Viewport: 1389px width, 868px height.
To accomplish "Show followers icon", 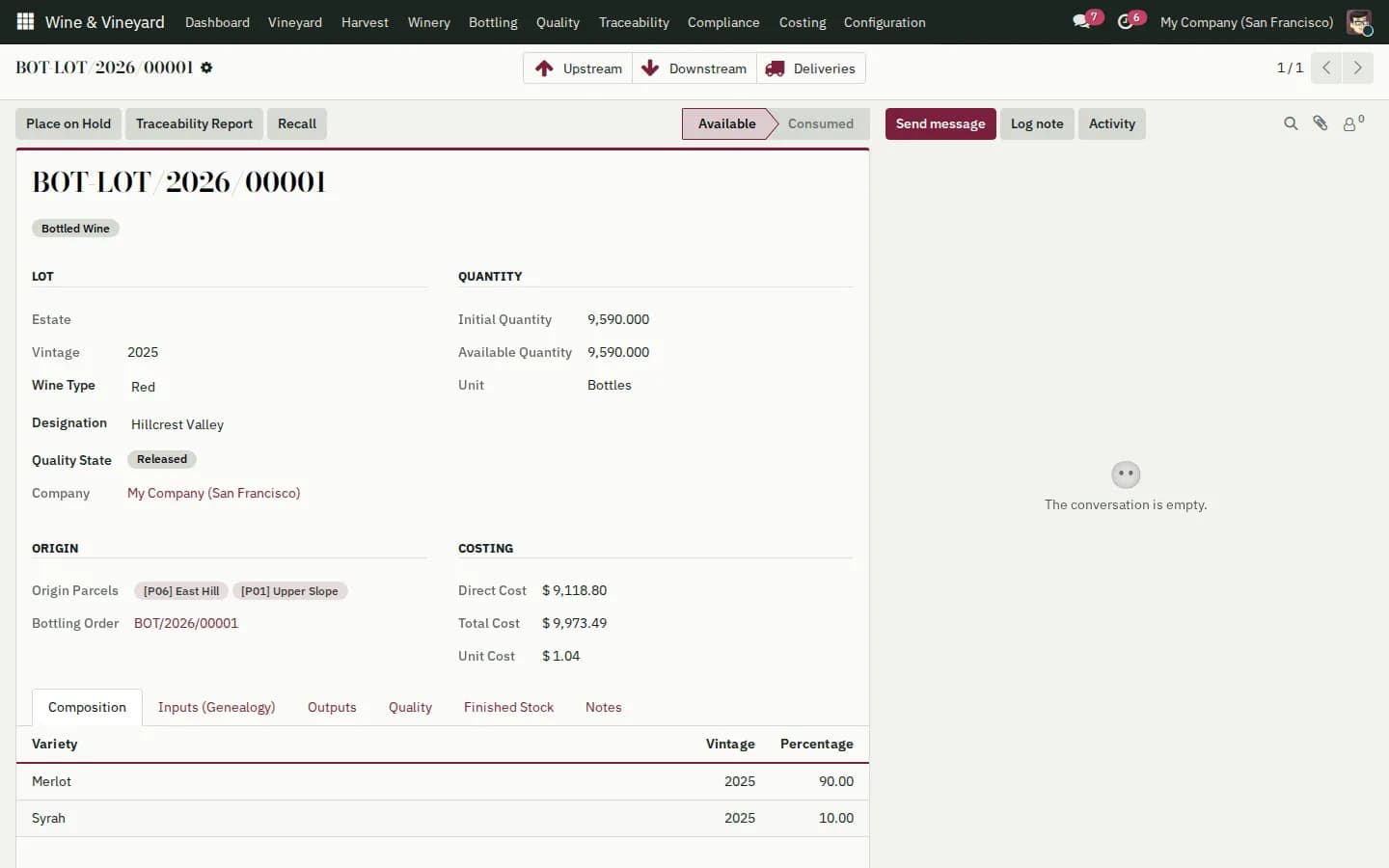I will point(1353,123).
